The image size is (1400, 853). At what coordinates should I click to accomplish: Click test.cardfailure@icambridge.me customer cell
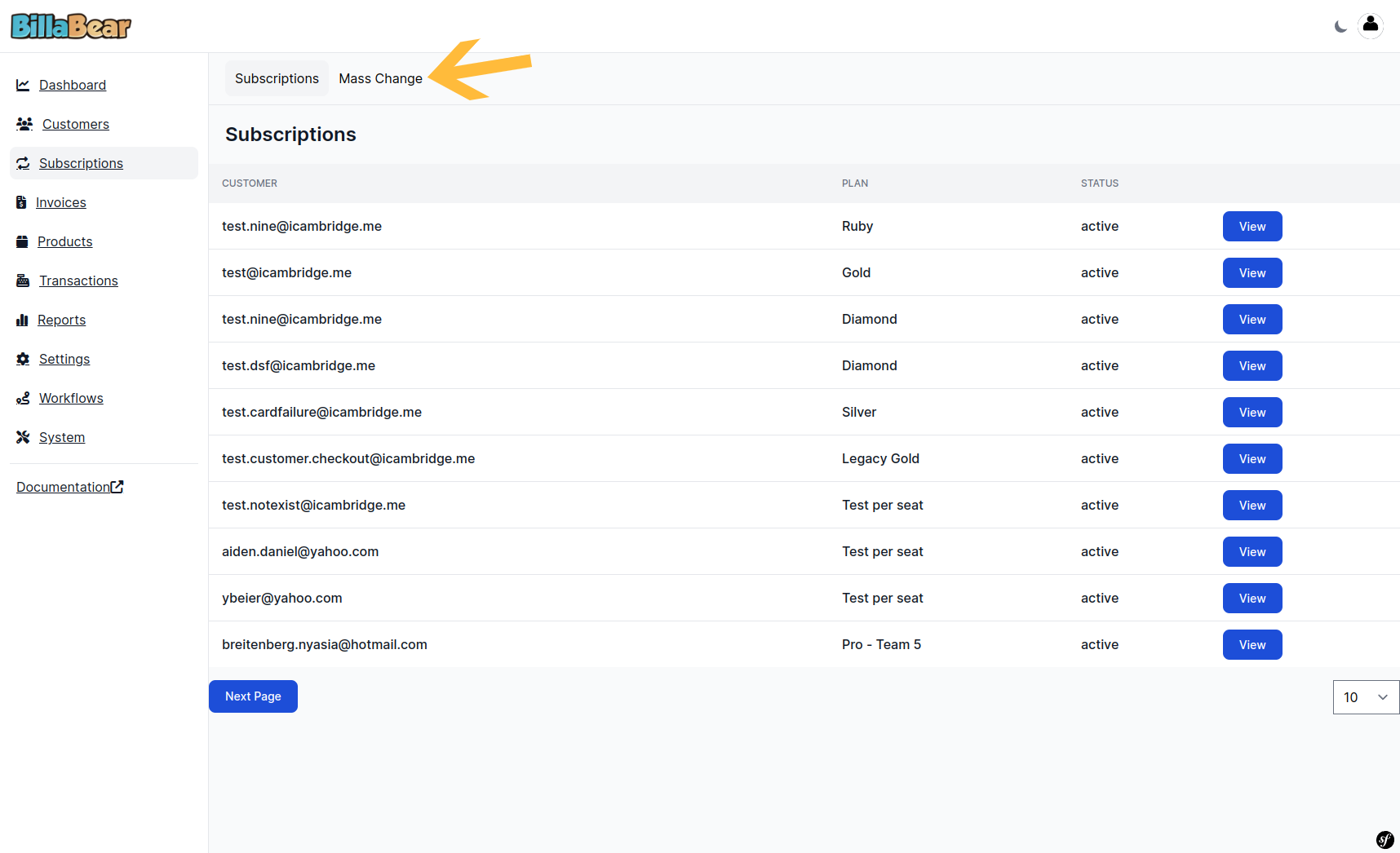pyautogui.click(x=321, y=412)
